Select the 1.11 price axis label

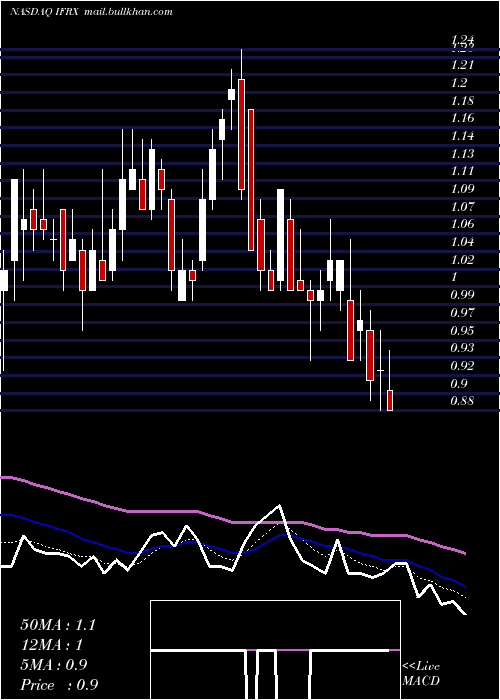[x=462, y=171]
